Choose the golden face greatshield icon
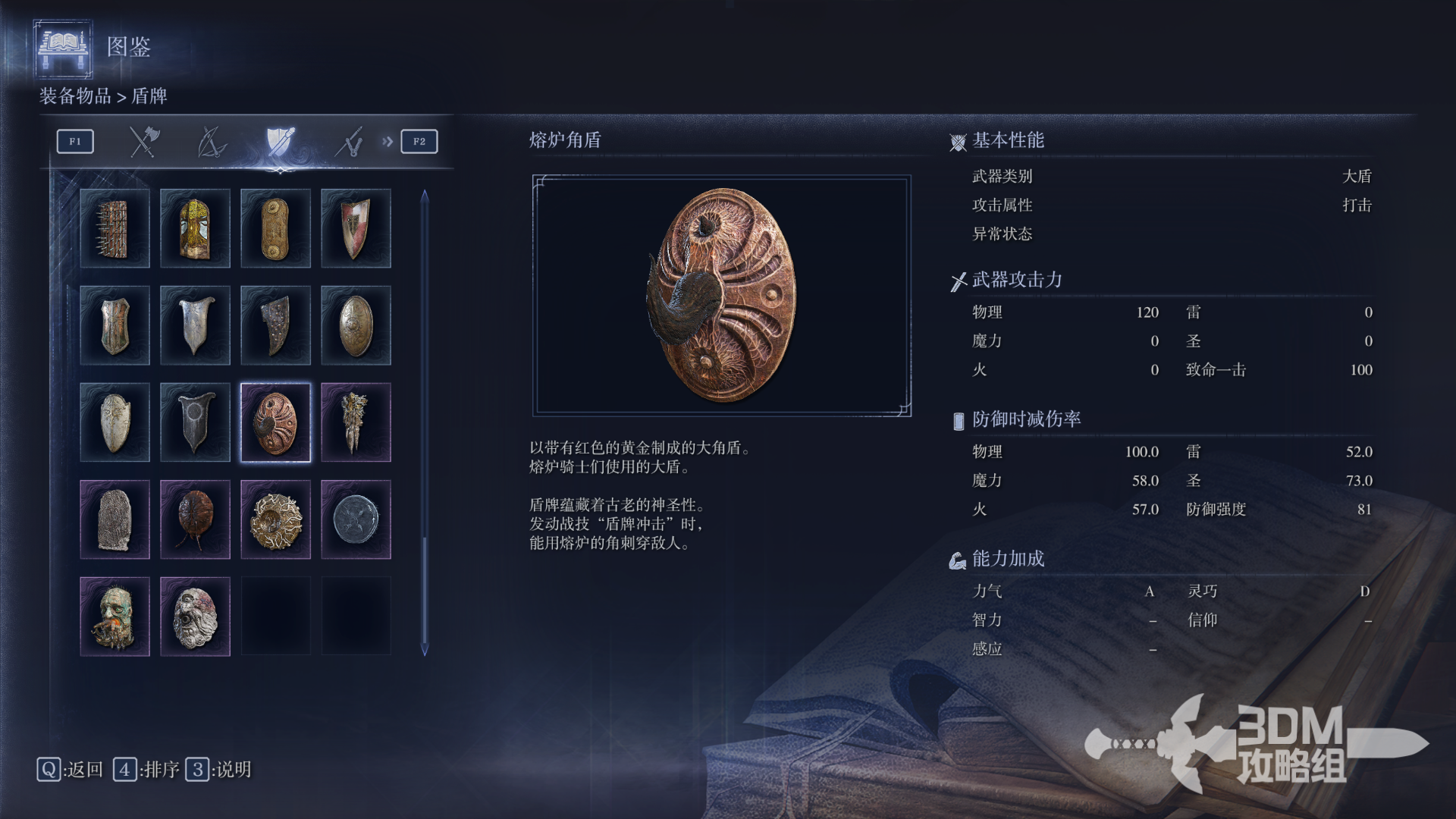This screenshot has width=1456, height=819. click(x=195, y=228)
